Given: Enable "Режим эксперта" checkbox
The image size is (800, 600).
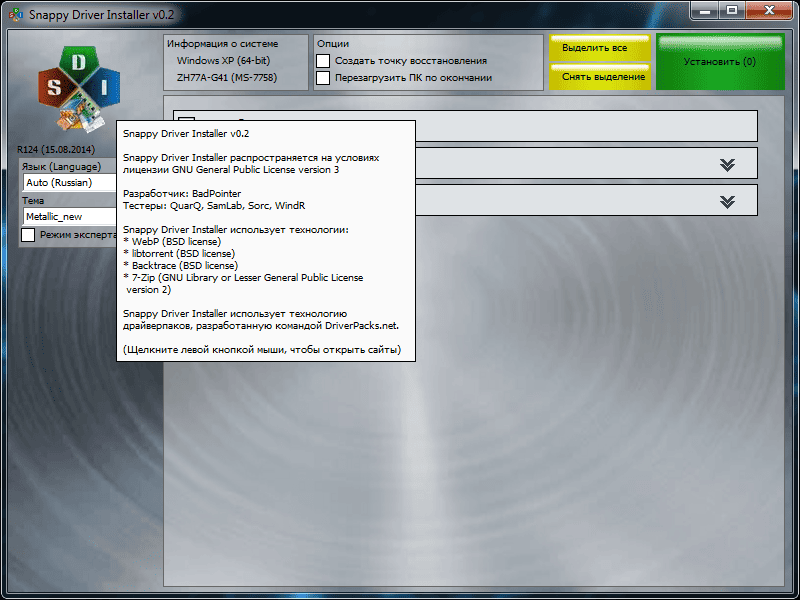Looking at the screenshot, I should pos(28,235).
